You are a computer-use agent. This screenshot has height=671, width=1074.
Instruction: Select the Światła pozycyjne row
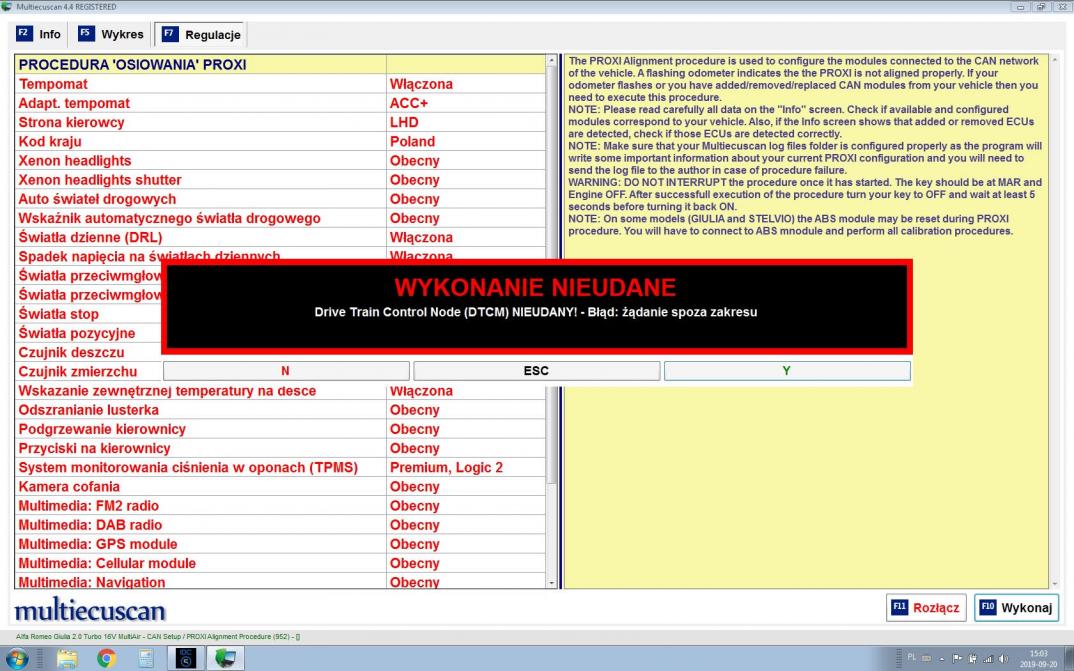(x=88, y=333)
